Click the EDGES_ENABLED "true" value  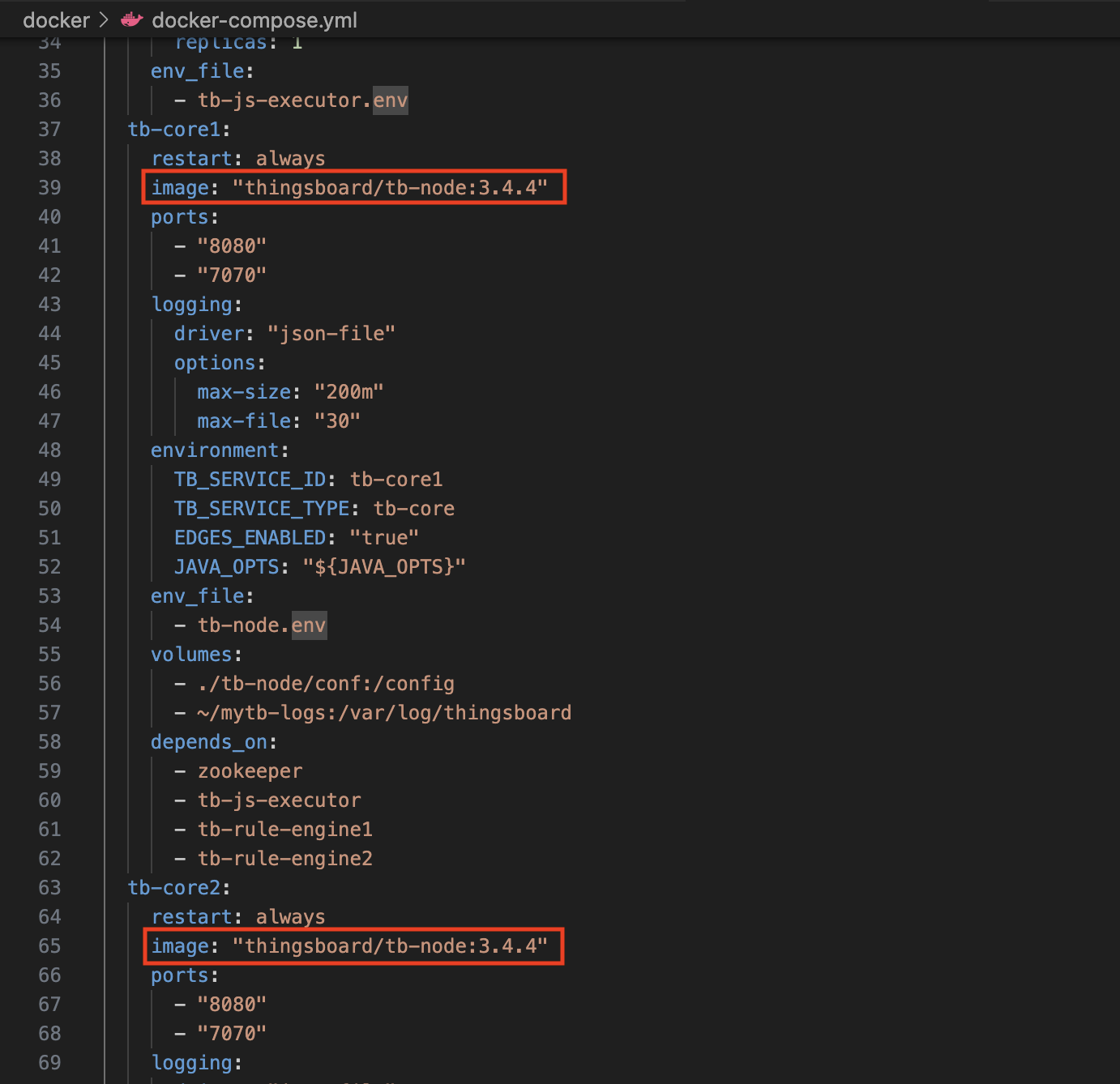384,538
